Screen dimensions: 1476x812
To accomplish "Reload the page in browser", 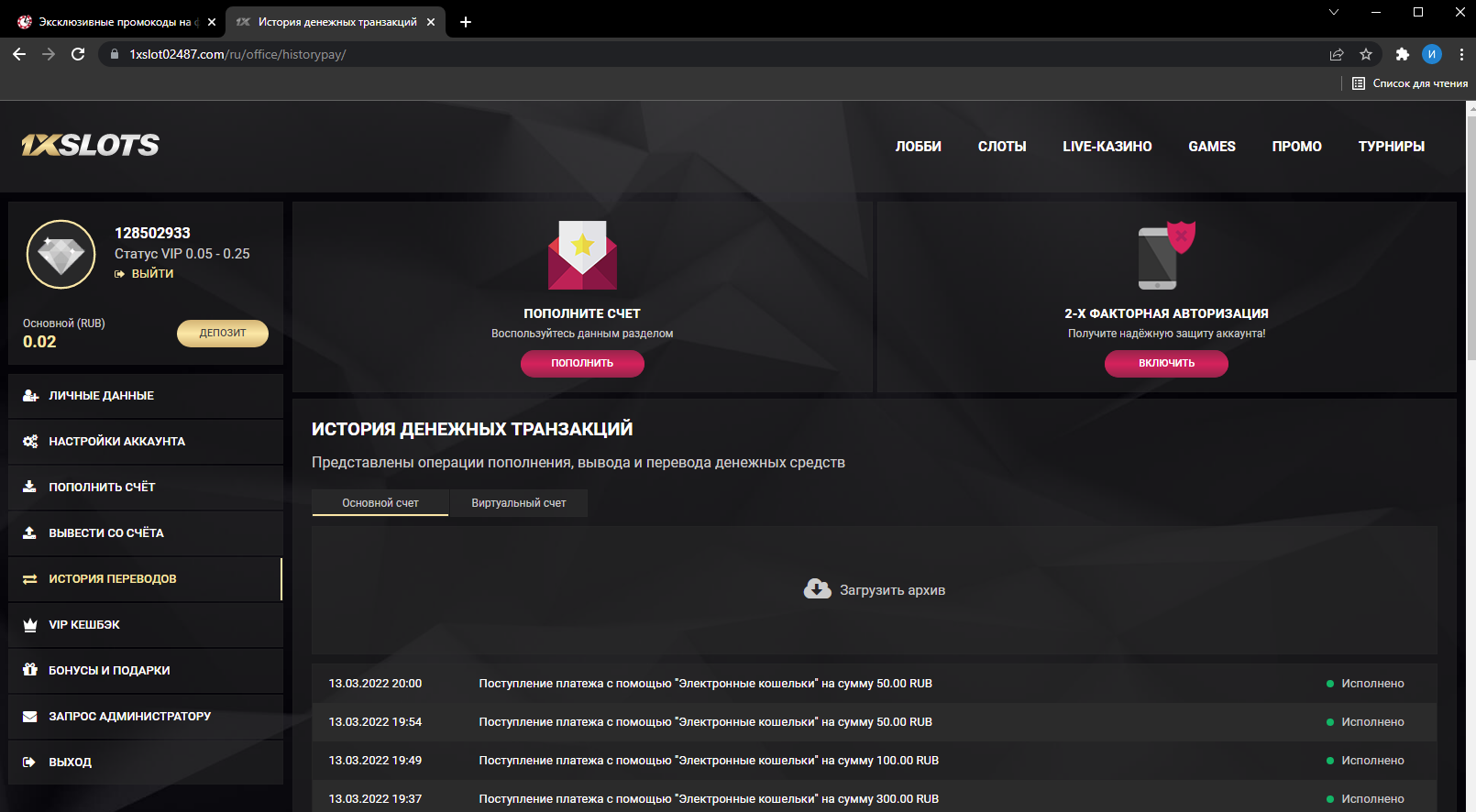I will pos(78,54).
